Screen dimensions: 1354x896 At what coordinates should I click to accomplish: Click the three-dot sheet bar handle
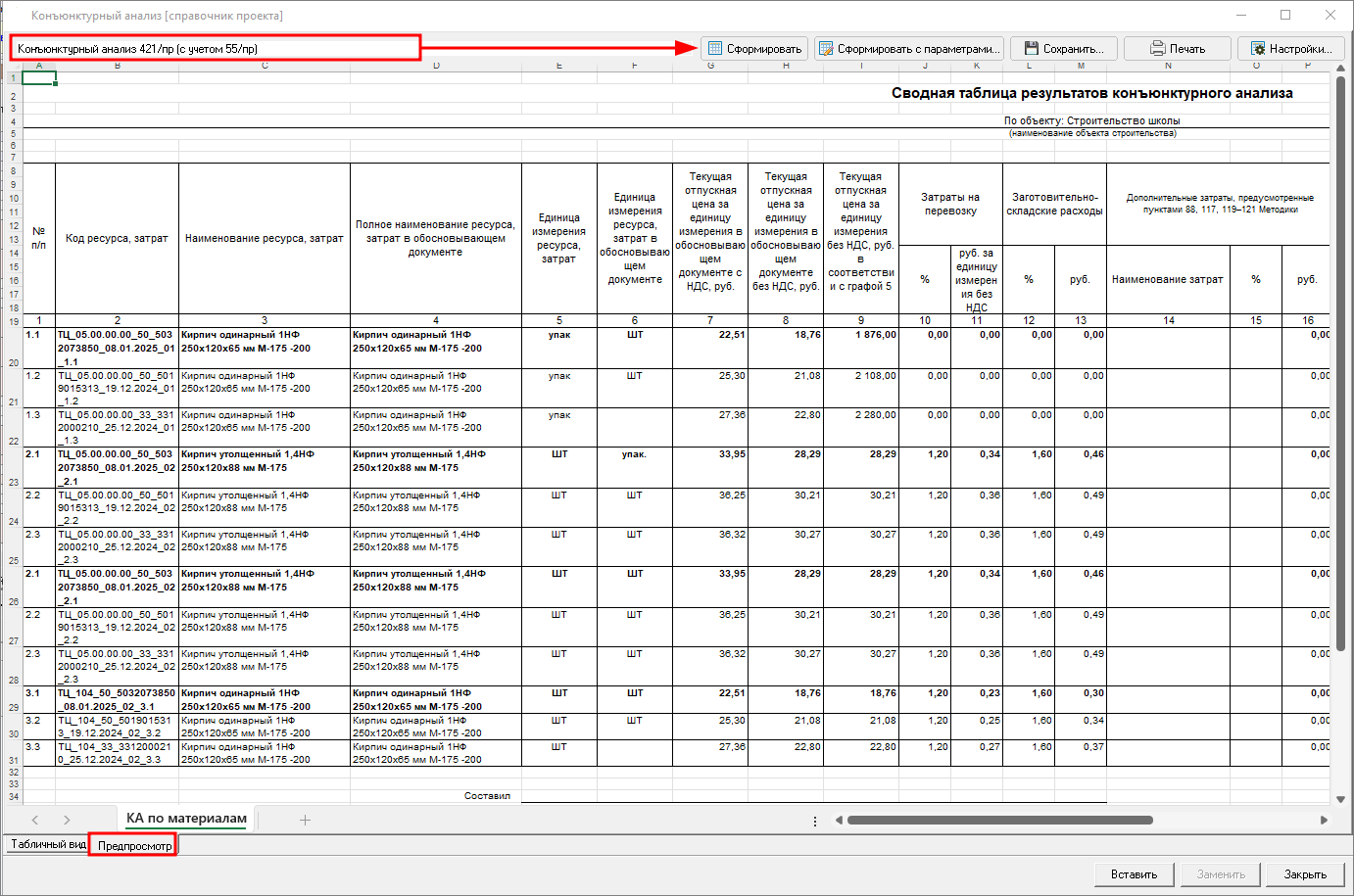(815, 821)
